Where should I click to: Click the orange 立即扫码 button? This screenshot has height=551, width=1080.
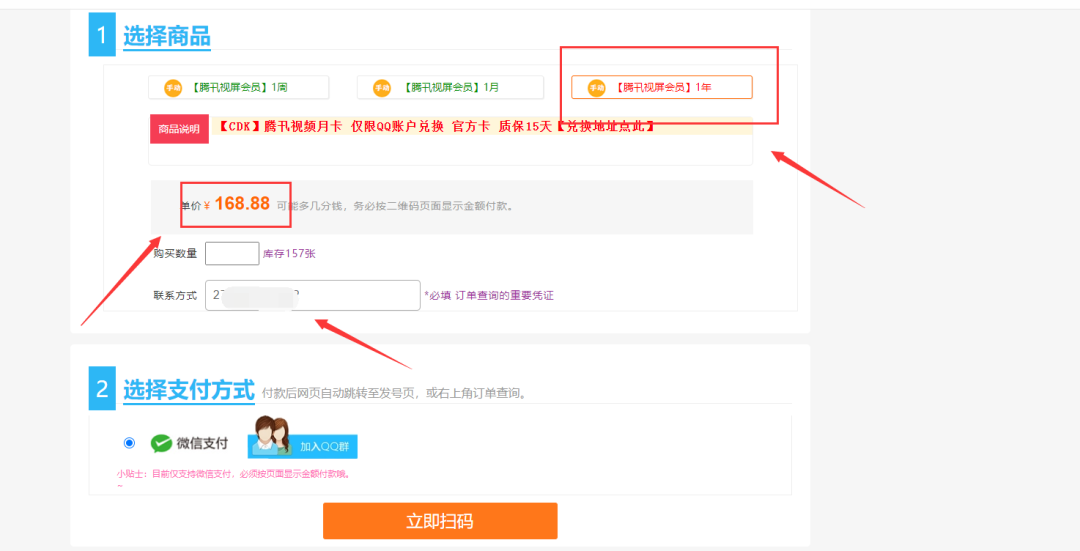(440, 521)
